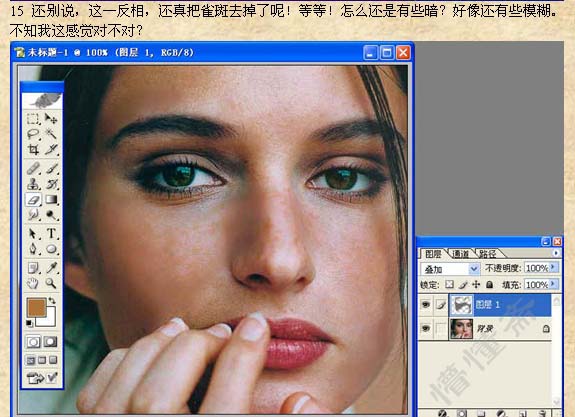
Task: Click the foreground brown color swatch
Action: pos(36,307)
